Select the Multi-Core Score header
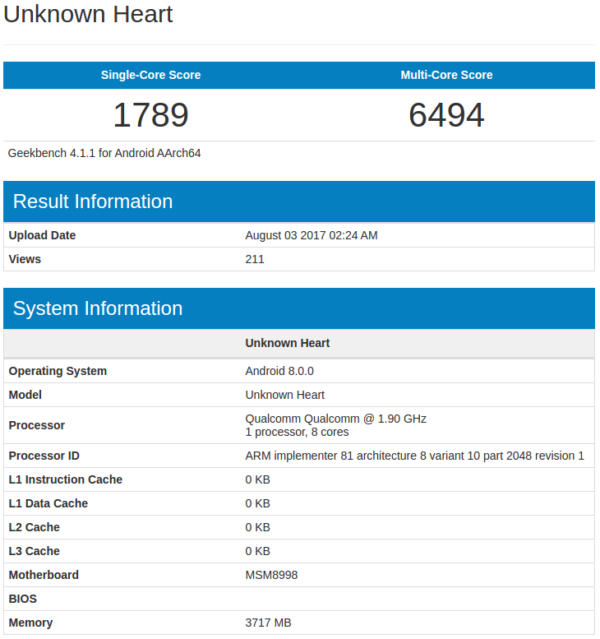This screenshot has height=639, width=600. pyautogui.click(x=446, y=75)
